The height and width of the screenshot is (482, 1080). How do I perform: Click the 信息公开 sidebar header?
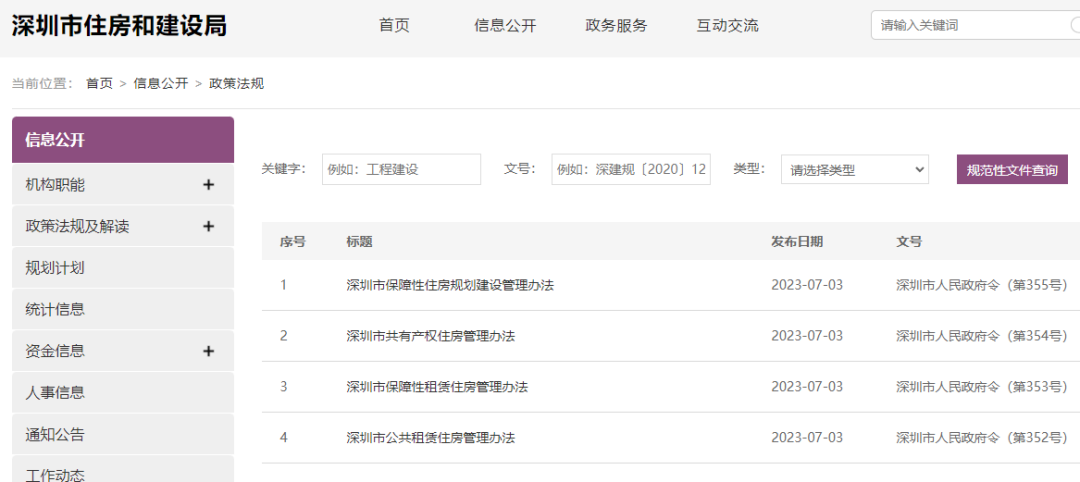(x=123, y=140)
